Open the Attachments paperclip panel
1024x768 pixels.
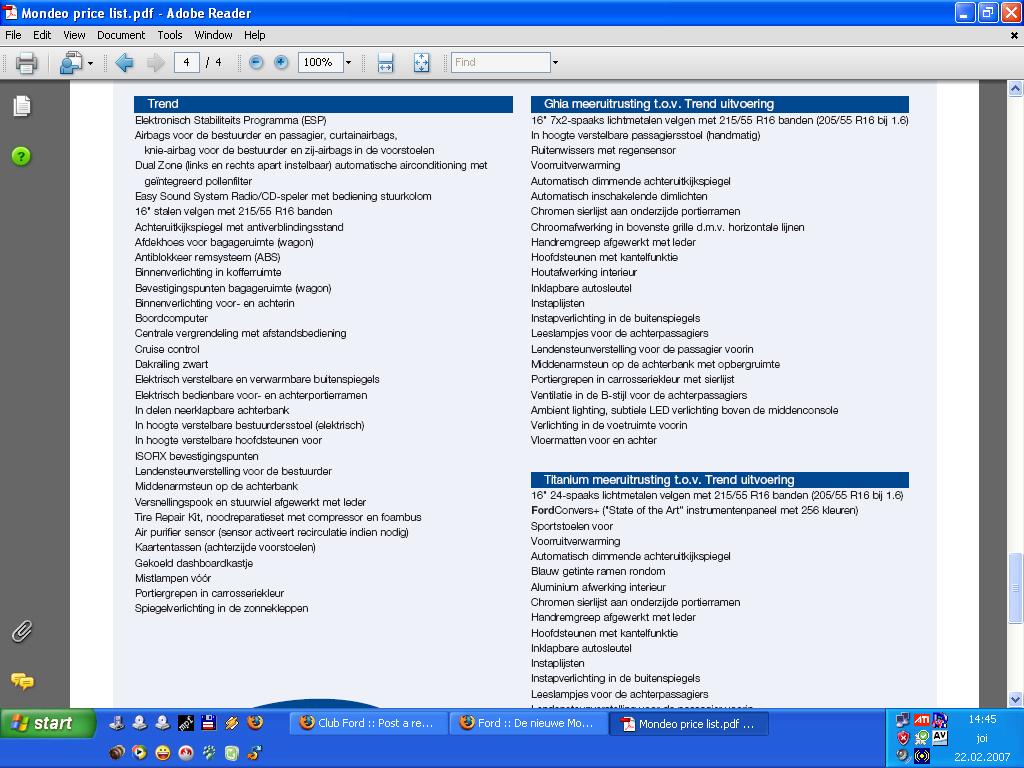(21, 631)
